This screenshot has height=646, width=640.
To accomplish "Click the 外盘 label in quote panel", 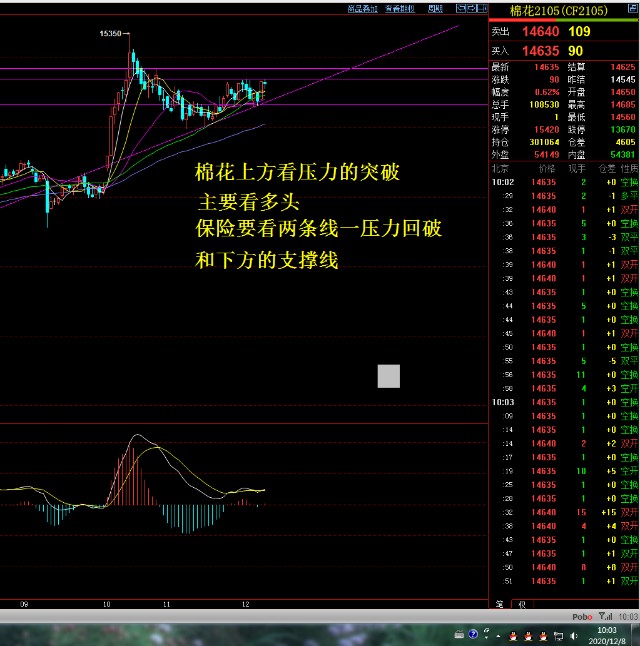I will [501, 156].
